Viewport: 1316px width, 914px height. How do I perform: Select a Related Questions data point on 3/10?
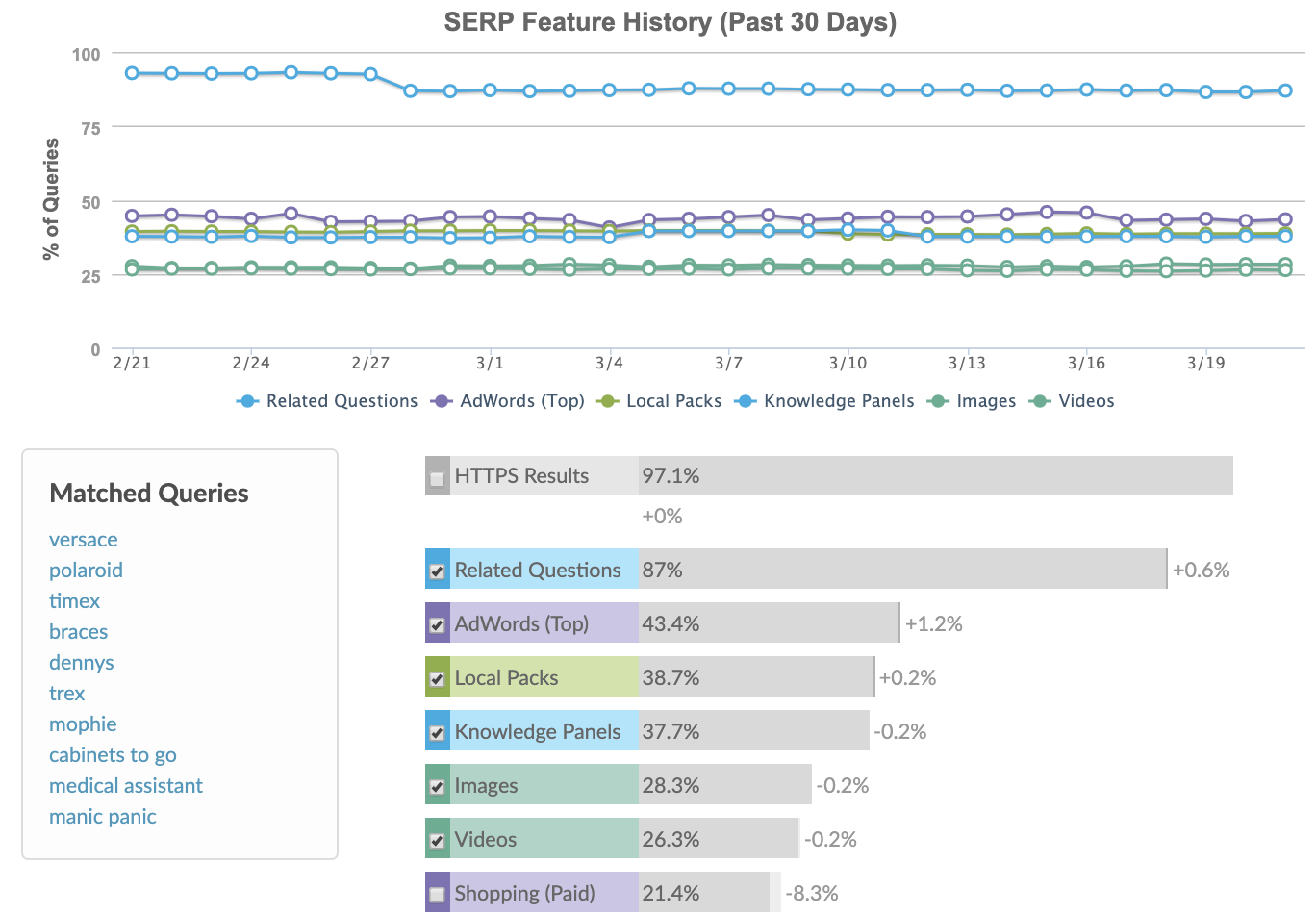pyautogui.click(x=847, y=88)
